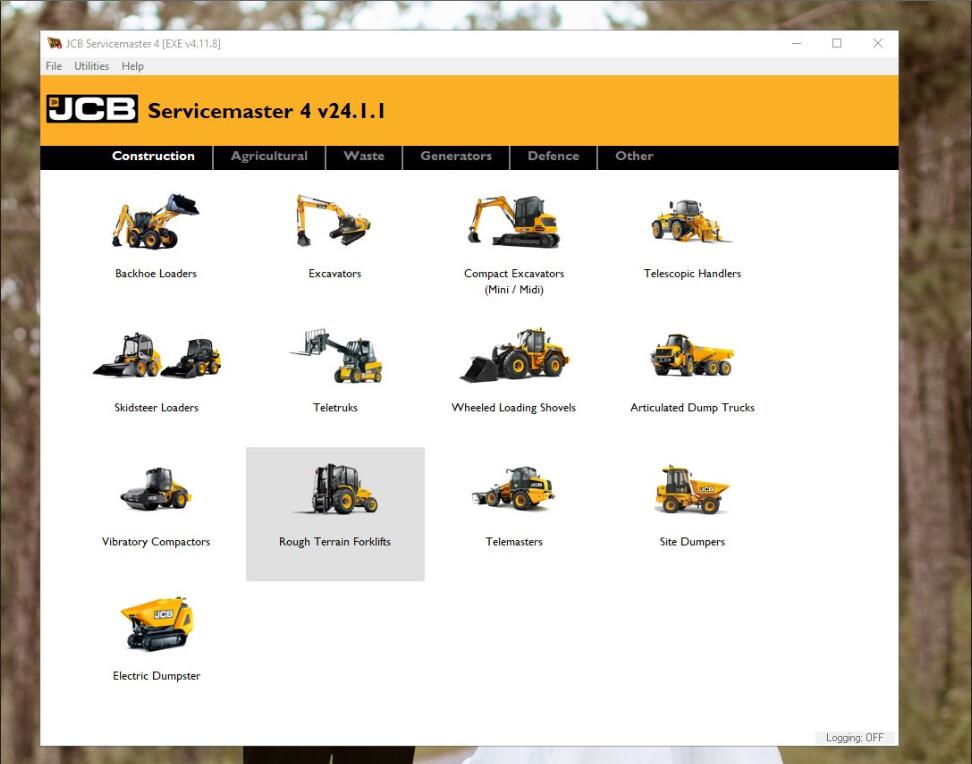Image resolution: width=972 pixels, height=764 pixels.
Task: Maximize the JCB Servicemaster window
Action: pyautogui.click(x=837, y=43)
